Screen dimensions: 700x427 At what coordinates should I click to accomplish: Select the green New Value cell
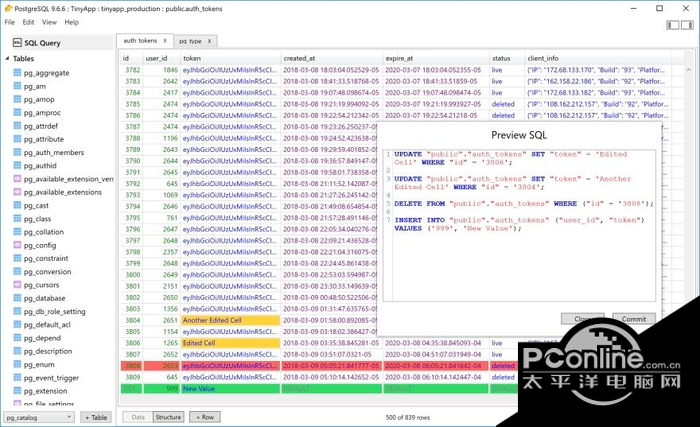click(x=231, y=389)
